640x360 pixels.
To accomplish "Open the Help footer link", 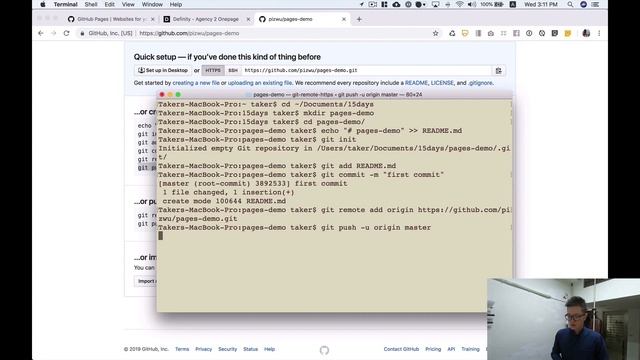I will (269, 349).
